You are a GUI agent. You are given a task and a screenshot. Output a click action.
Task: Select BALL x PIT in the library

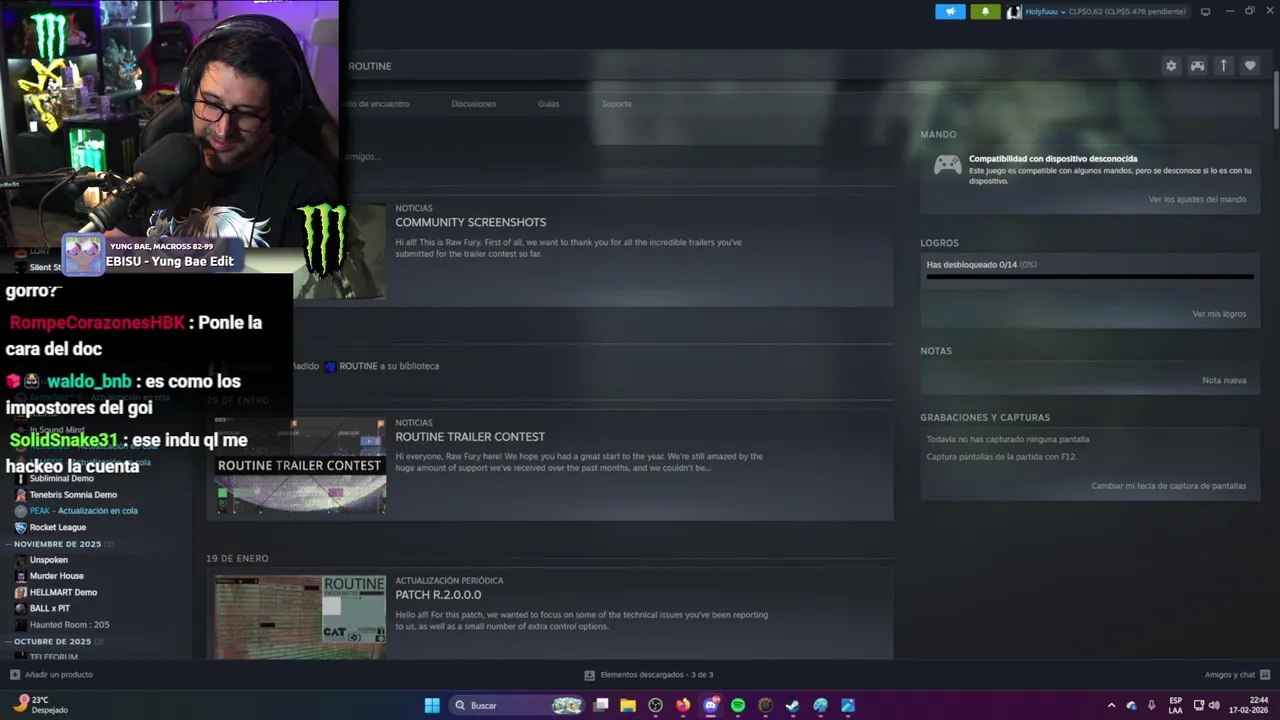[x=50, y=609]
